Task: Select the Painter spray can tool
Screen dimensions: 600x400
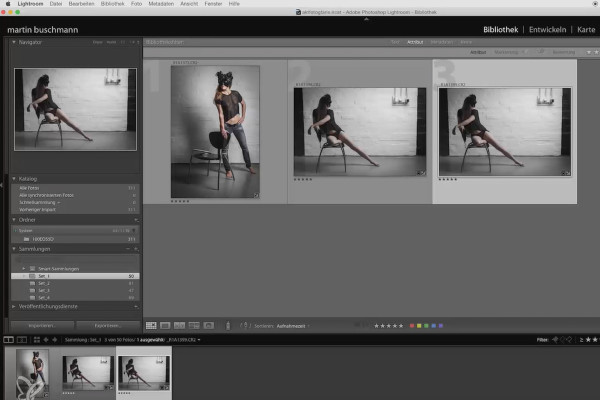Action: click(228, 325)
